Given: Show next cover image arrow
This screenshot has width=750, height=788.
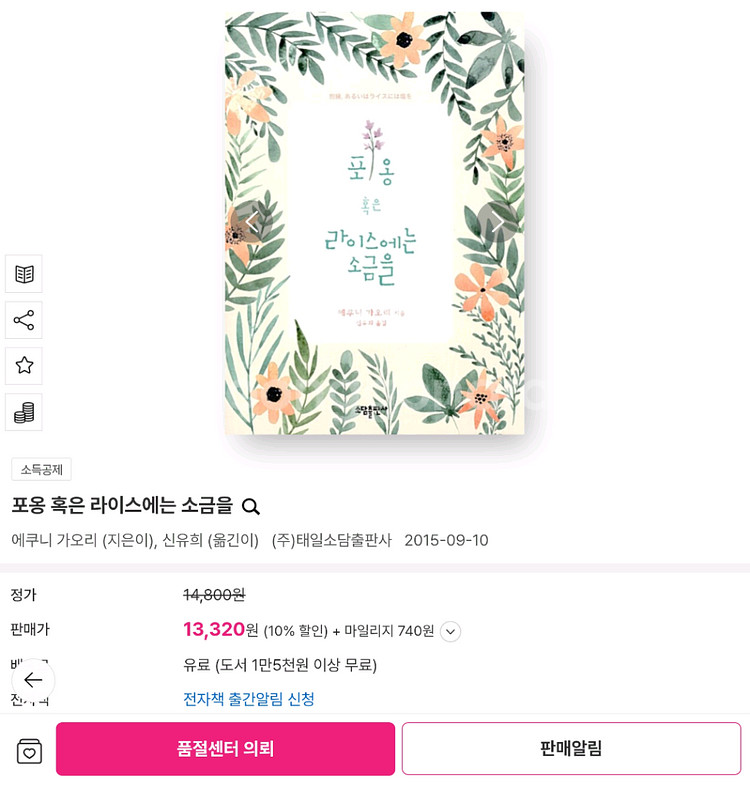Looking at the screenshot, I should 497,221.
